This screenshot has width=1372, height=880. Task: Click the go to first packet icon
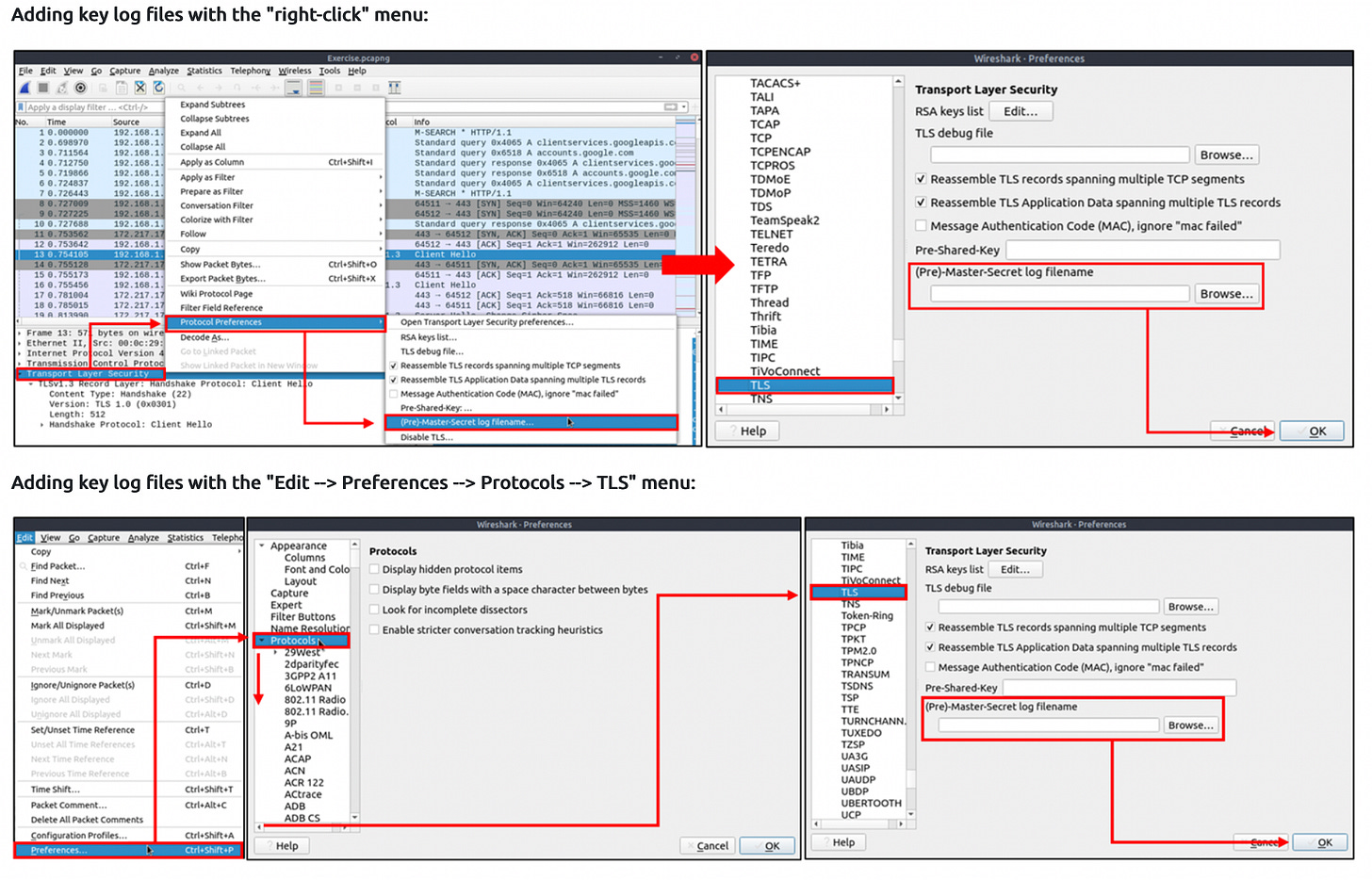coord(256,88)
